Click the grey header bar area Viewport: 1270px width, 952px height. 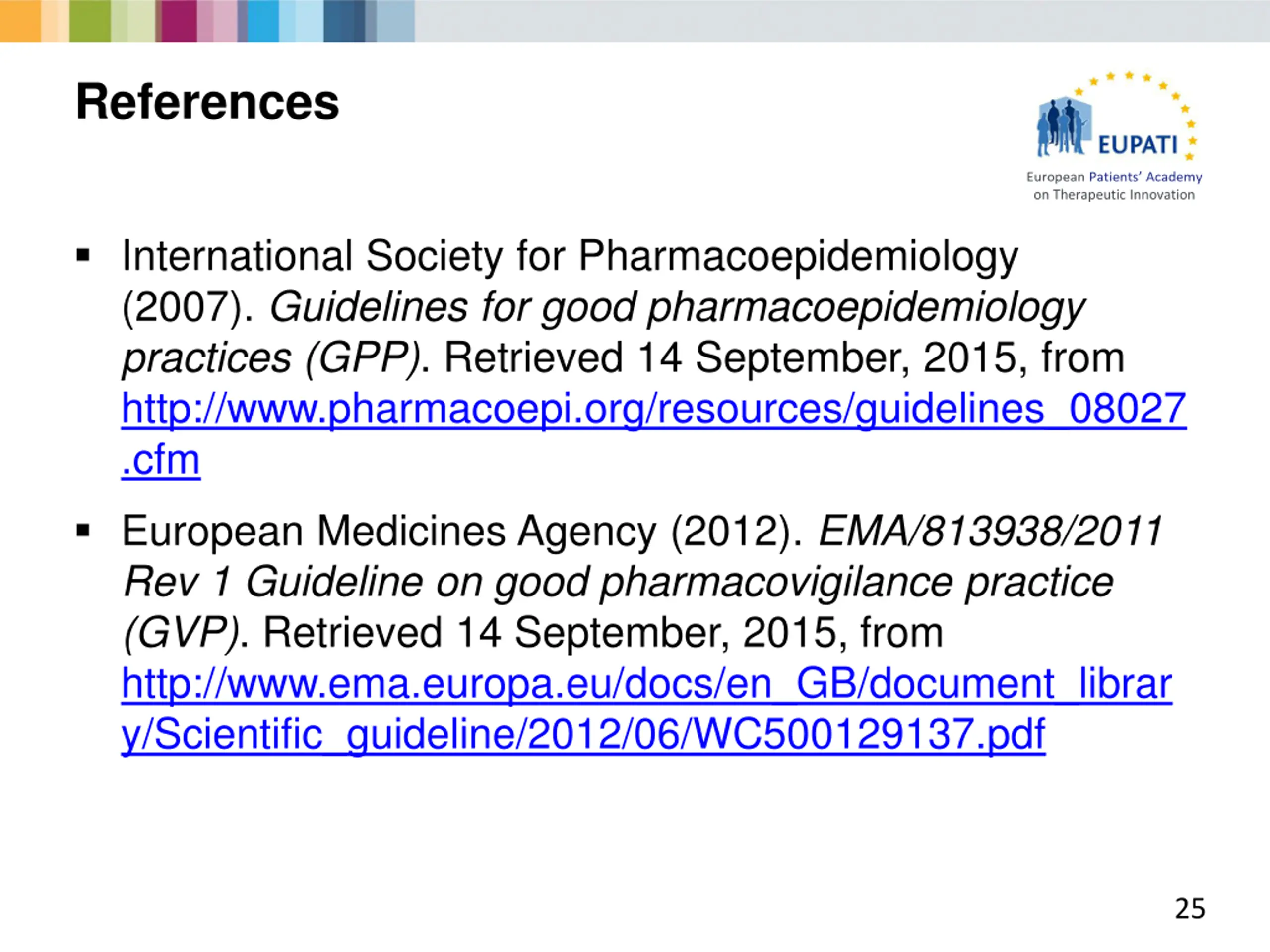tap(842, 21)
